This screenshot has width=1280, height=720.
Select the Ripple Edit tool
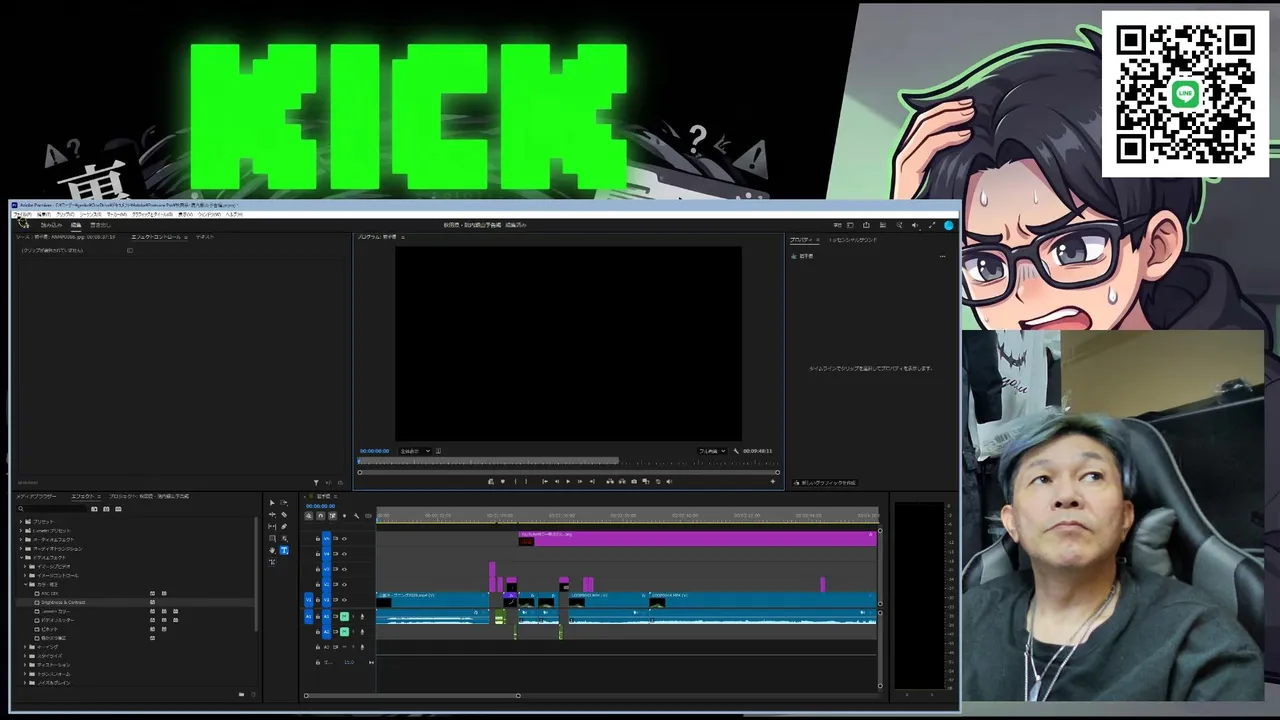(x=272, y=515)
